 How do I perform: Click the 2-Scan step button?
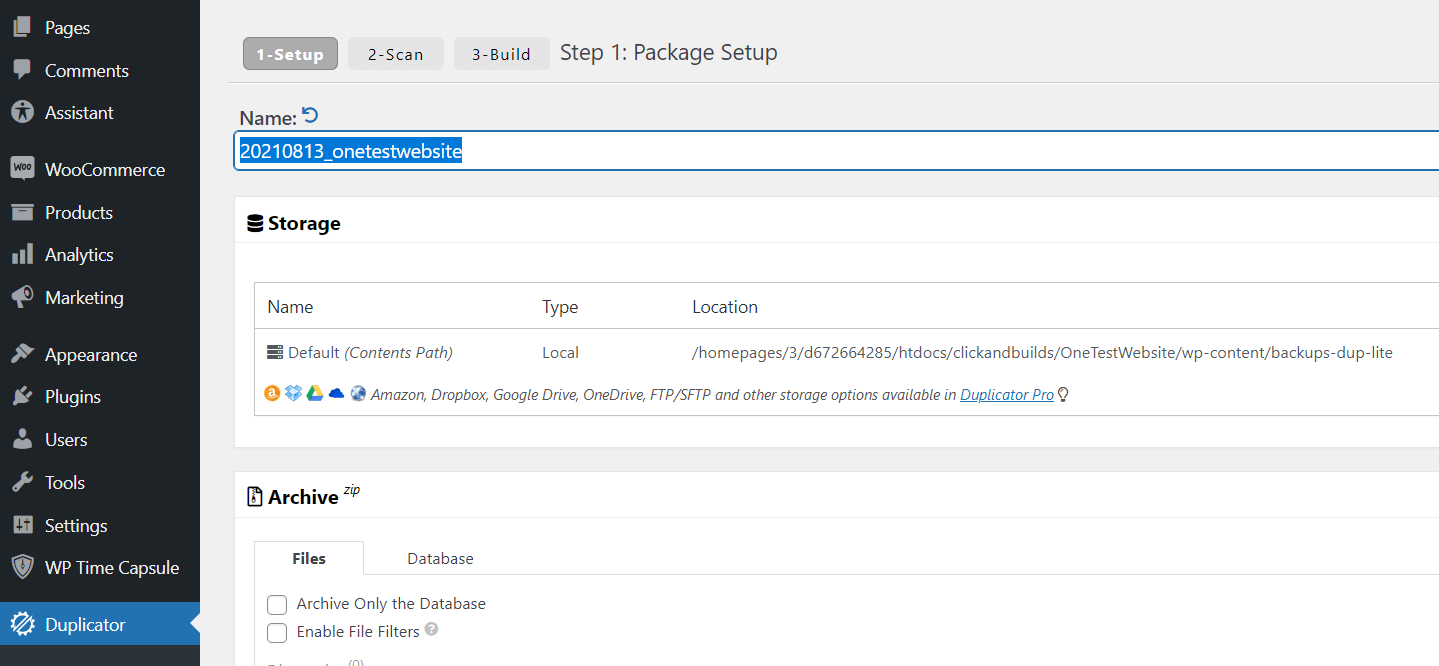[395, 54]
